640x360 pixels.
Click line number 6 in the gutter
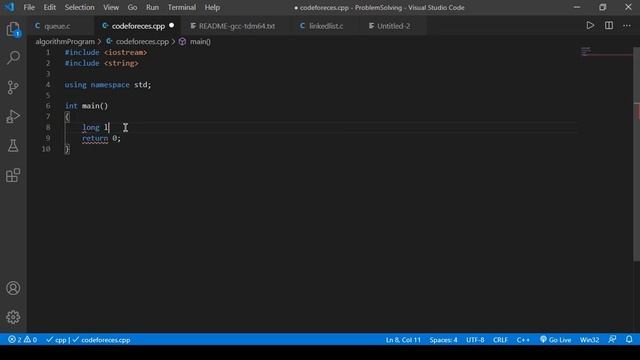(48, 106)
